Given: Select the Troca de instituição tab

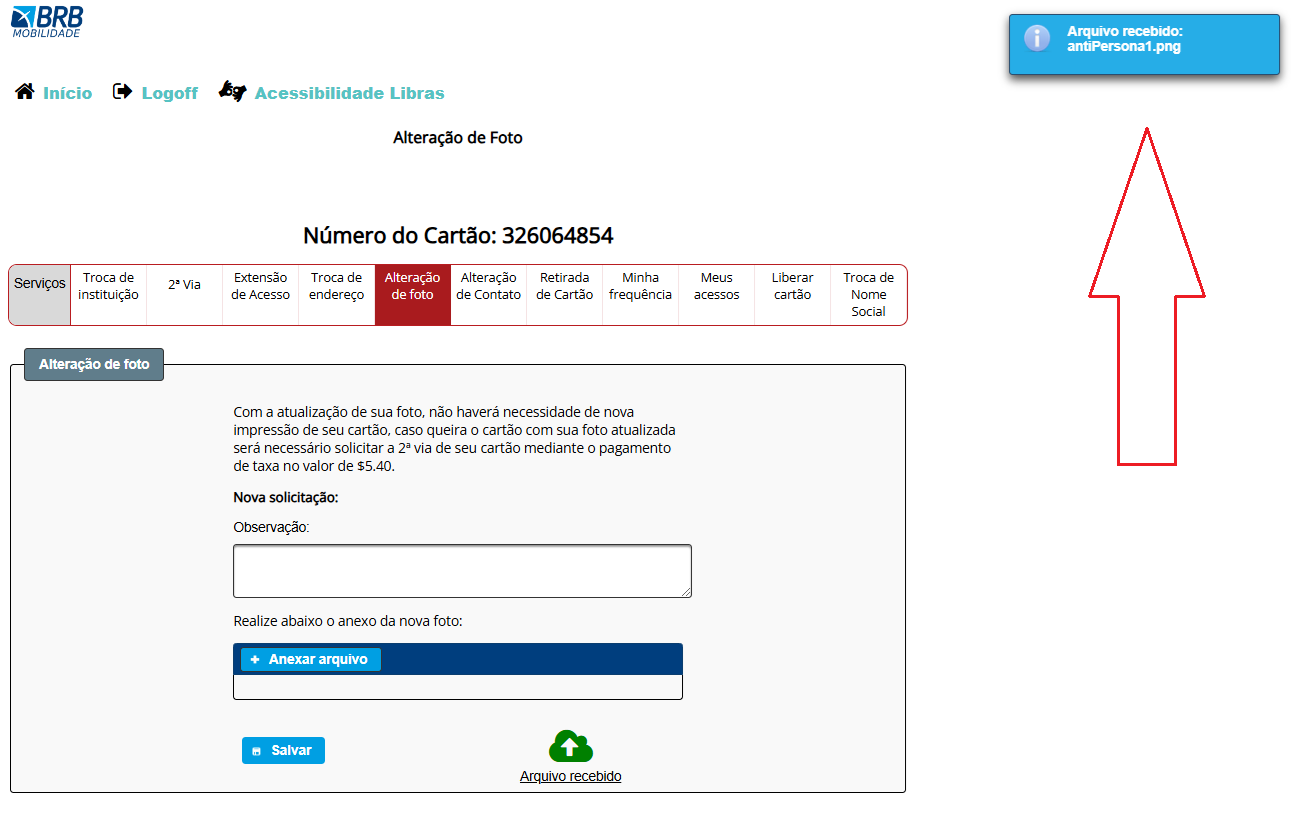Looking at the screenshot, I should pyautogui.click(x=109, y=295).
